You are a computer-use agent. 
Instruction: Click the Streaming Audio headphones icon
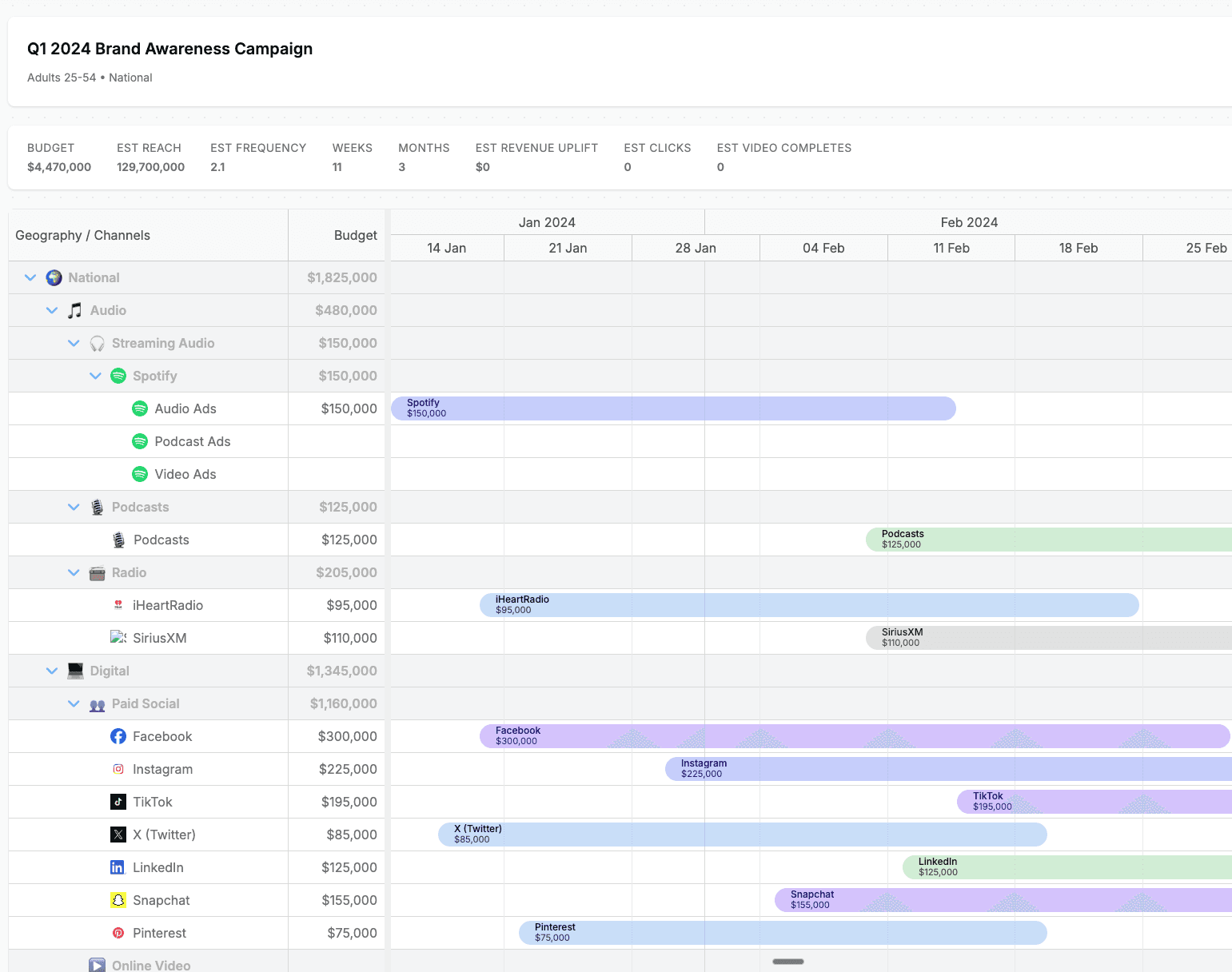pyautogui.click(x=97, y=343)
